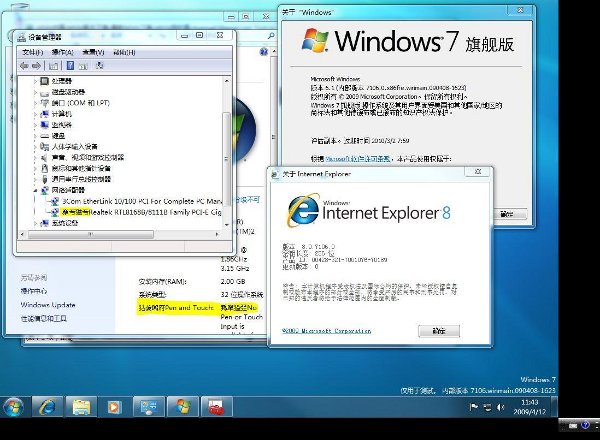Screen dimensions: 600x440
Task: Click the Device Manager horizontal scrollbar thumb
Action: click(91, 234)
